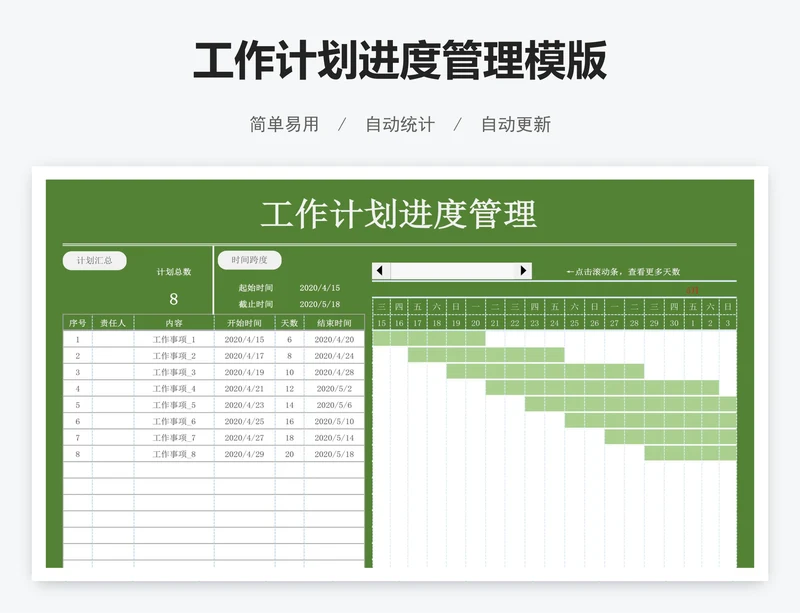Screen dimensions: 800x613
Task: Select start date 2020/4/23 cell
Action: click(244, 405)
